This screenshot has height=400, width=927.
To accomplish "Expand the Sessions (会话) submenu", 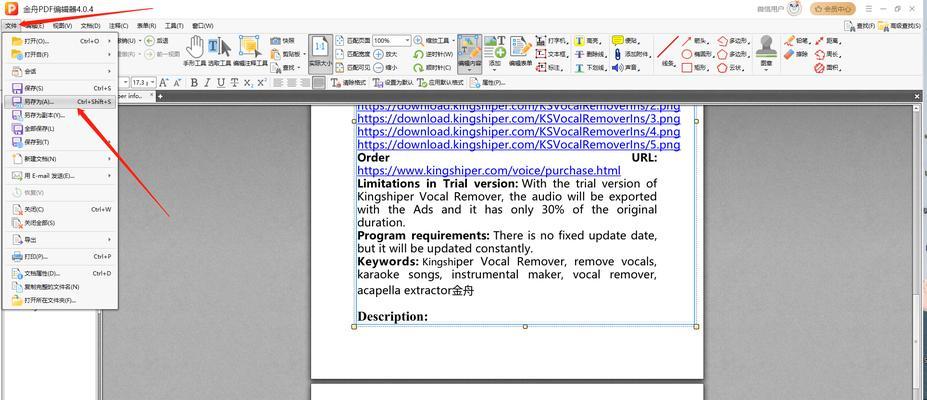I will (x=59, y=71).
